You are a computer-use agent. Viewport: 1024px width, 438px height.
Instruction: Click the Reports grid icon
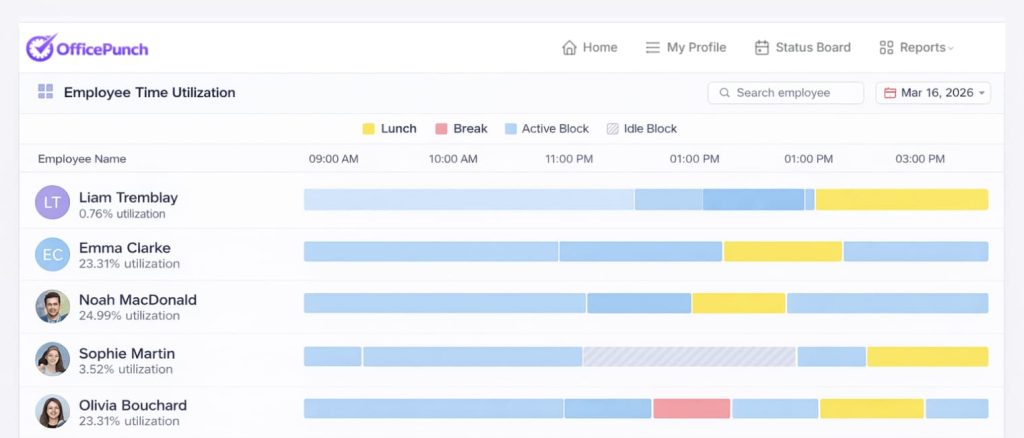886,47
